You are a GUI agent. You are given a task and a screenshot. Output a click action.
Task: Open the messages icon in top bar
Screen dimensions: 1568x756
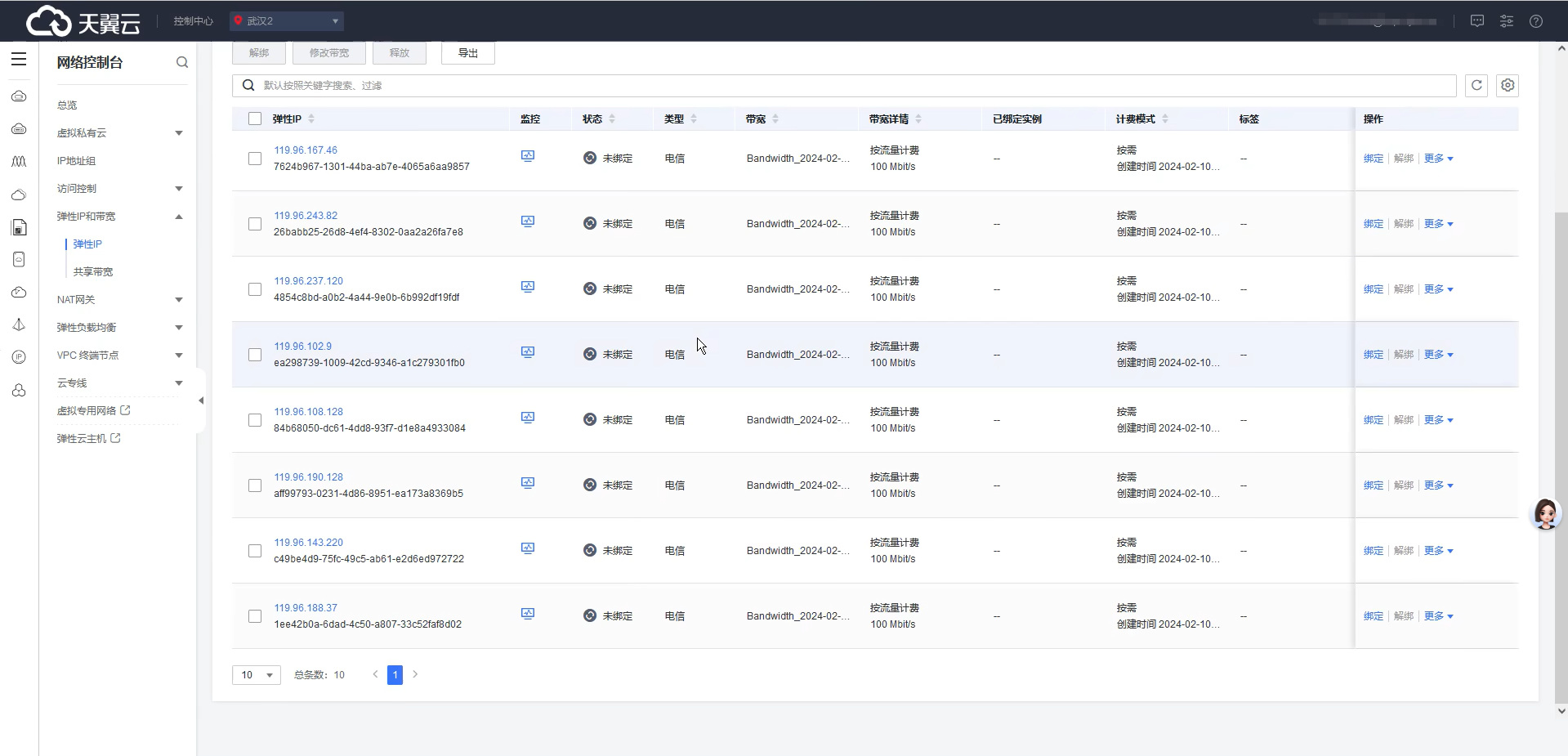coord(1477,21)
